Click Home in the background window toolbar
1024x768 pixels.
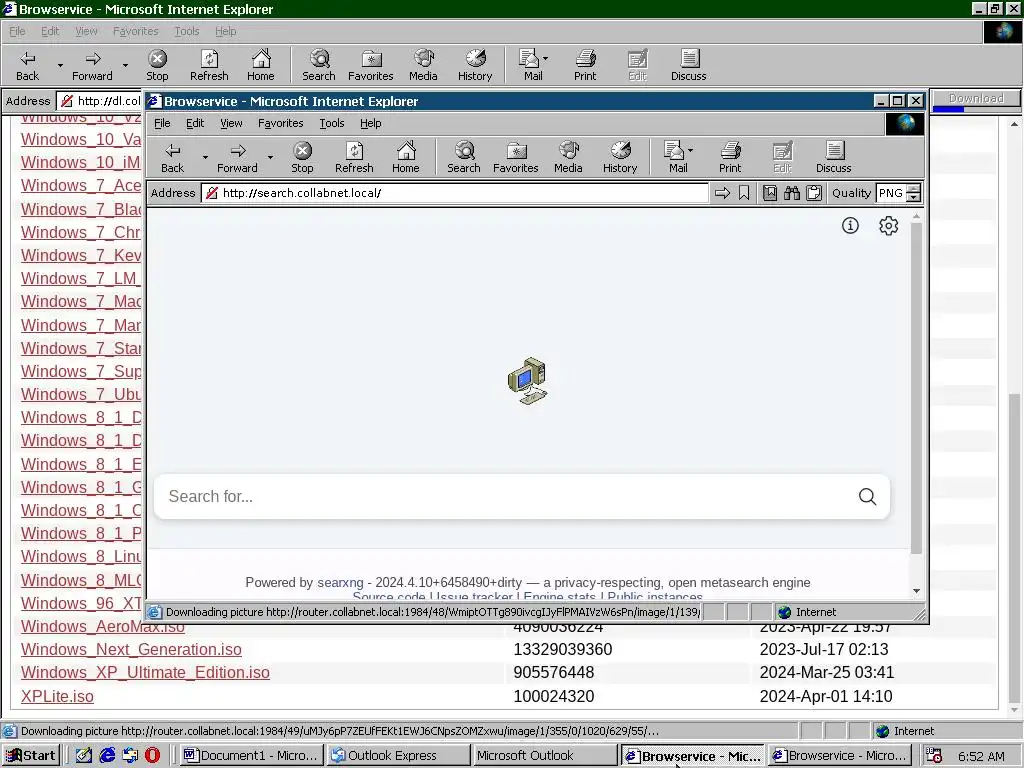click(261, 65)
